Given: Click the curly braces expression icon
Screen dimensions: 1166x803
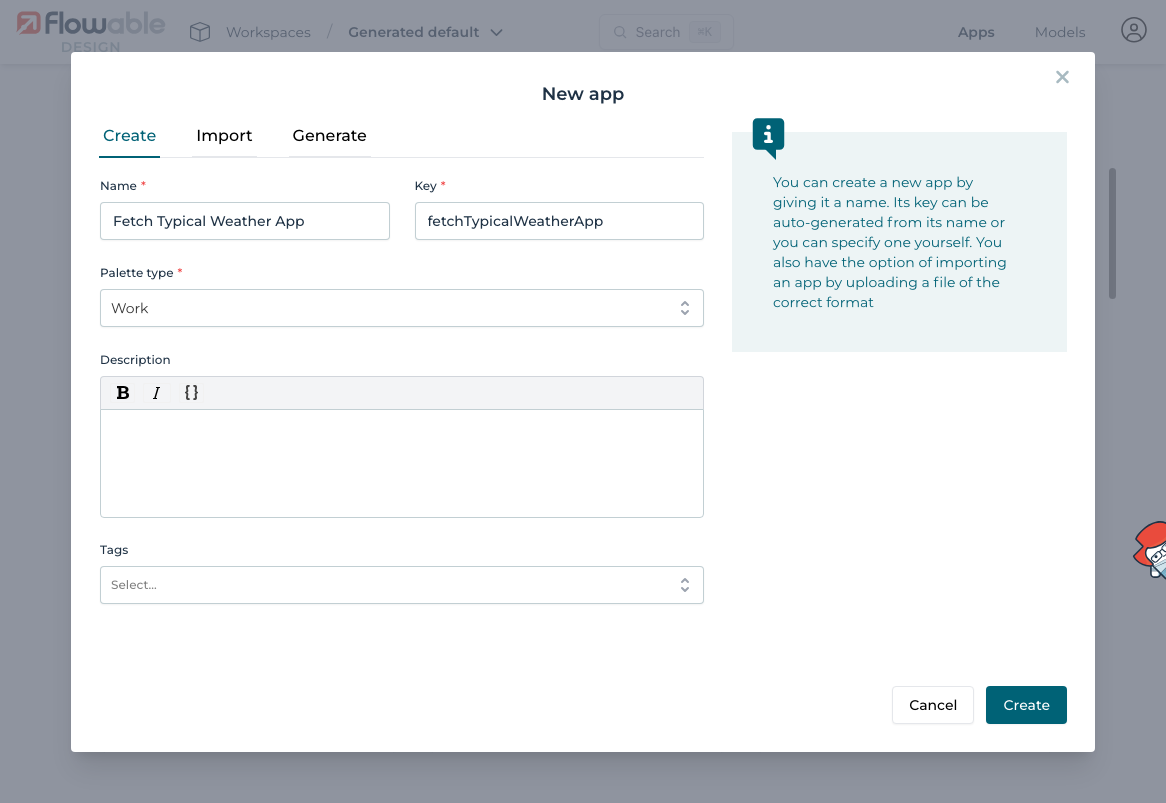Looking at the screenshot, I should click(191, 392).
